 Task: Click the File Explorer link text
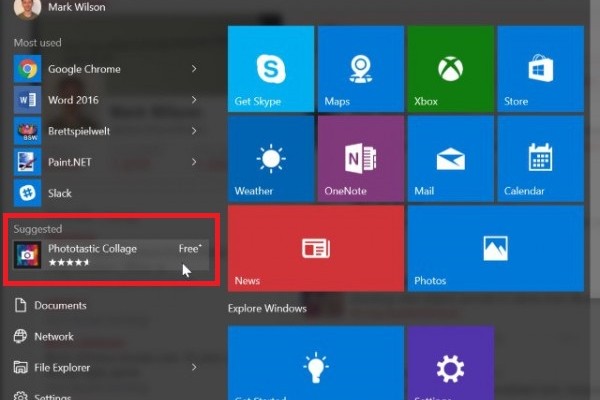(x=62, y=368)
